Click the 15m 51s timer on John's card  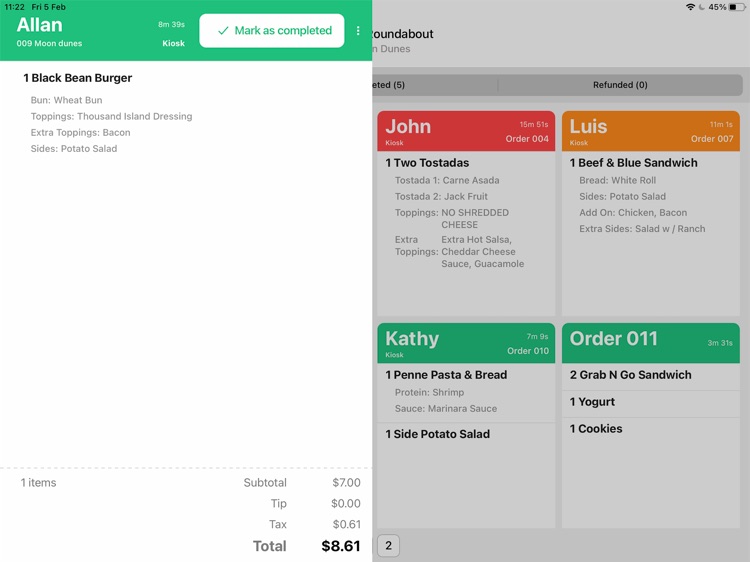tap(534, 124)
